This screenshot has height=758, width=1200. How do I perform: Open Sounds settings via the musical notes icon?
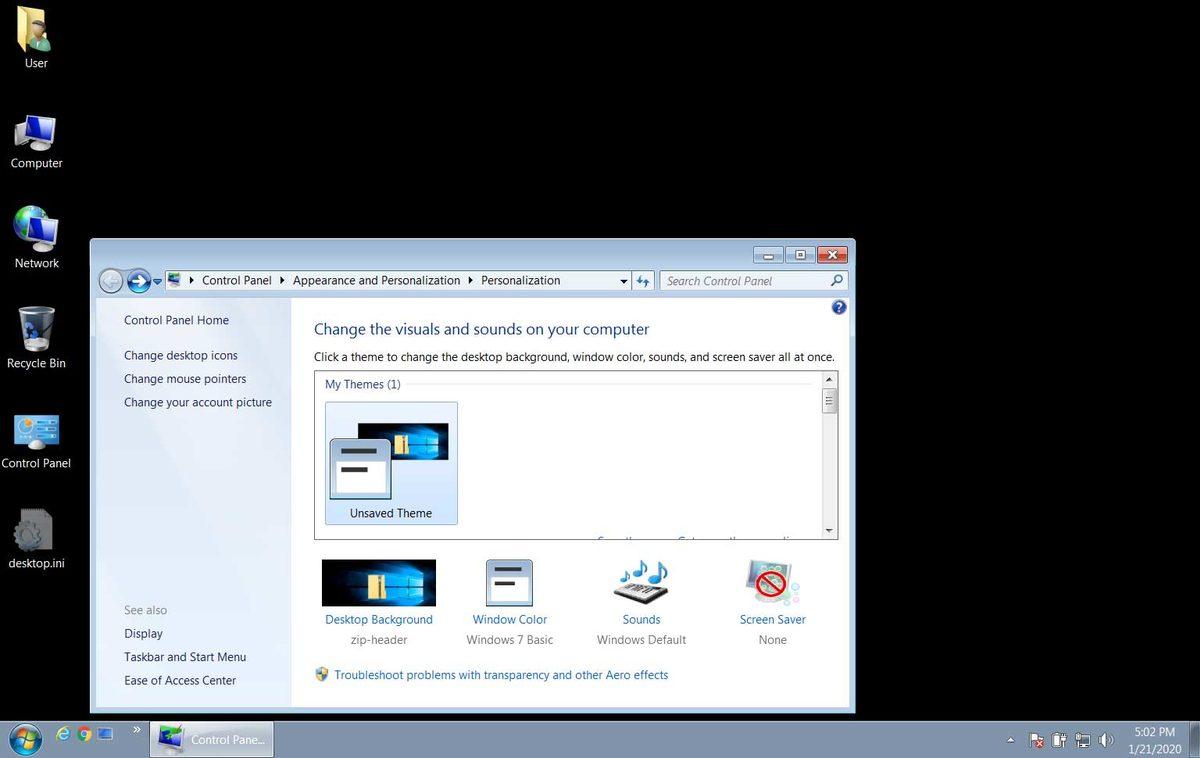[640, 582]
